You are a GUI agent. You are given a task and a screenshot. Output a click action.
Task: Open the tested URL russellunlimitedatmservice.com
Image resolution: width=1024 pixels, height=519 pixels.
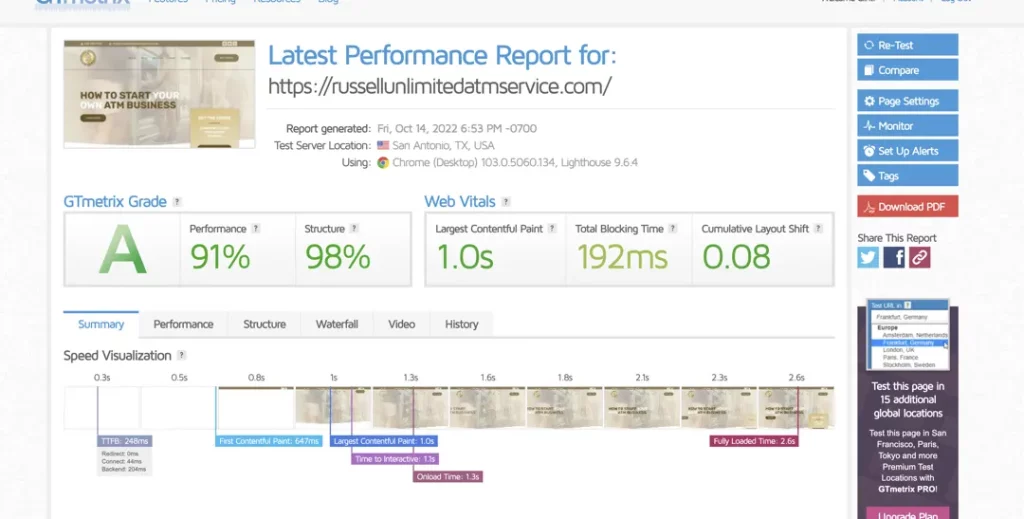(440, 86)
